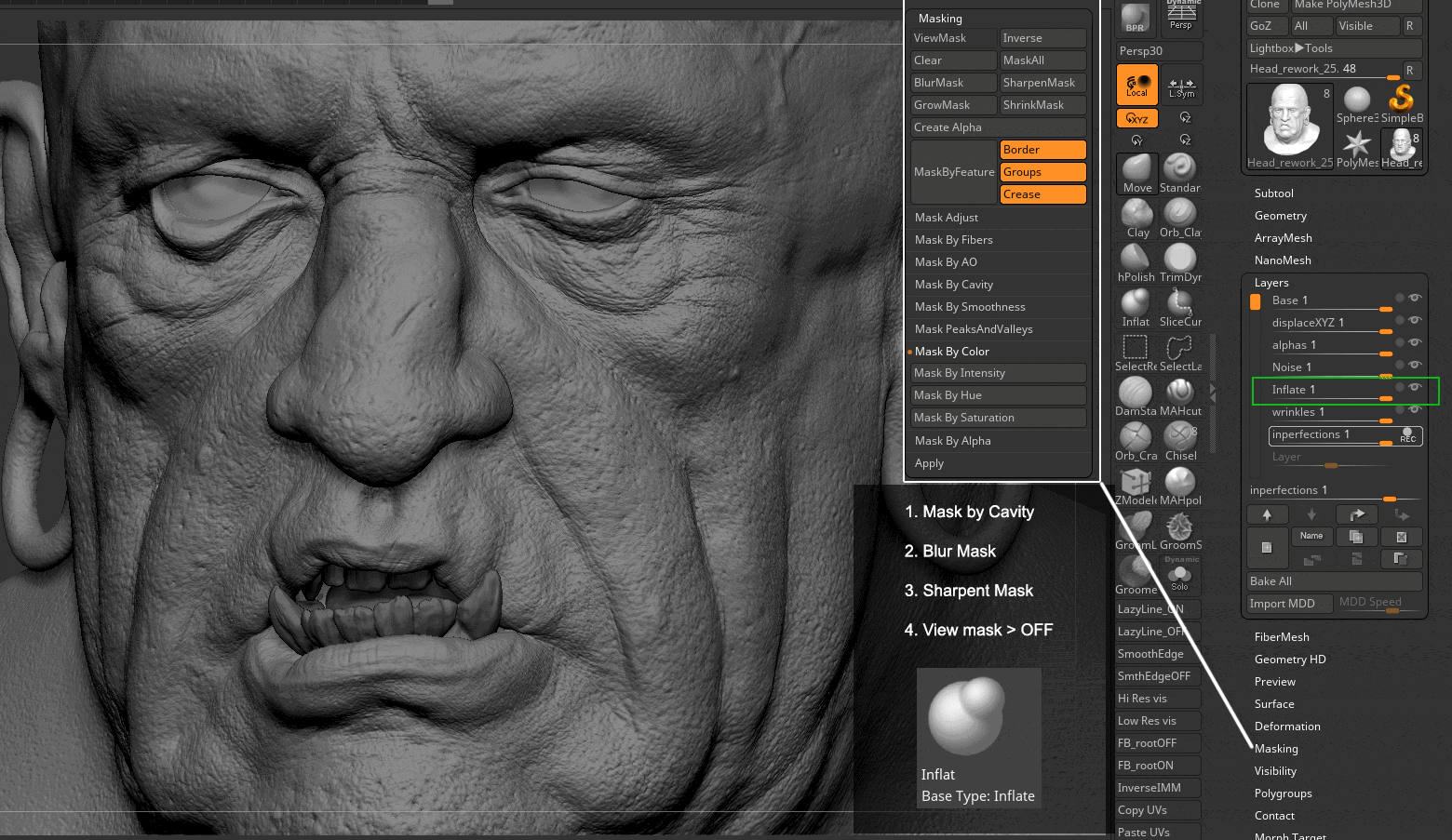
Task: Select the DamStandard brush
Action: (x=1136, y=397)
